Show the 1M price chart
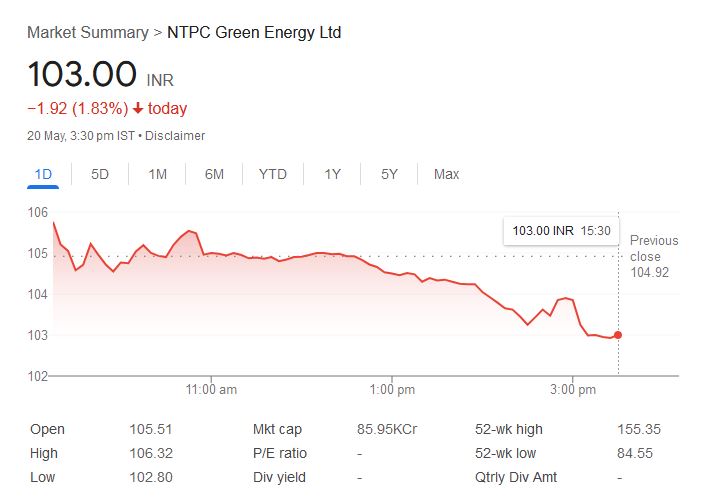 157,174
